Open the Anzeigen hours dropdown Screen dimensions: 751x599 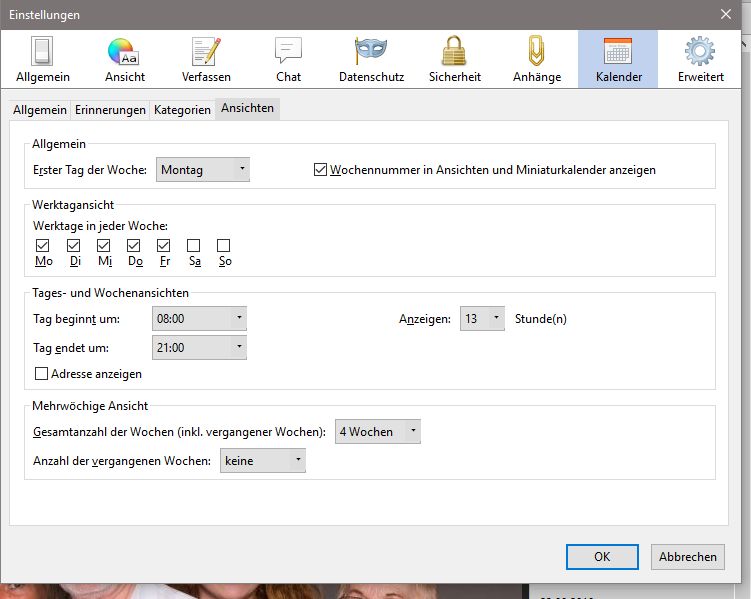point(482,319)
